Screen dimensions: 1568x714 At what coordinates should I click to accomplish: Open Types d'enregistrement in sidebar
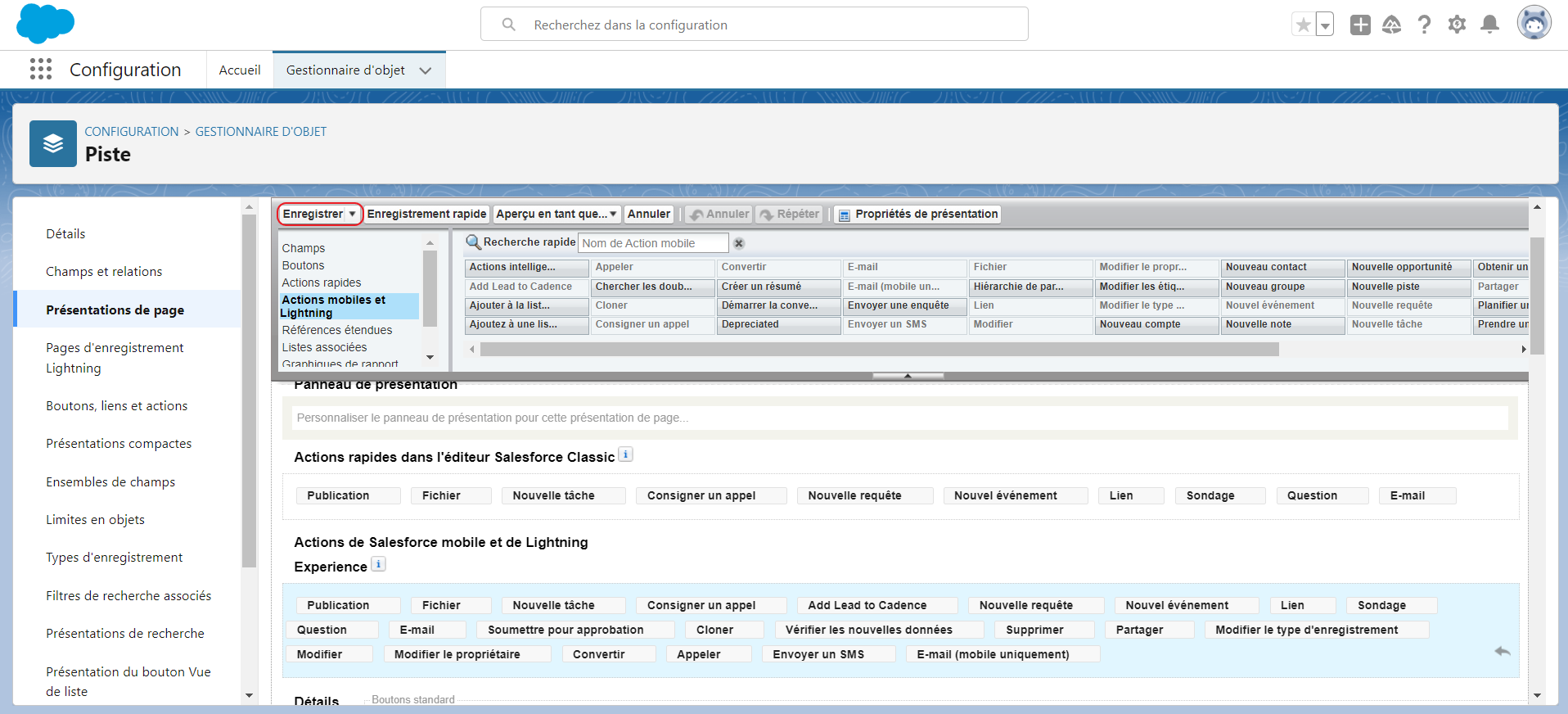tap(115, 558)
